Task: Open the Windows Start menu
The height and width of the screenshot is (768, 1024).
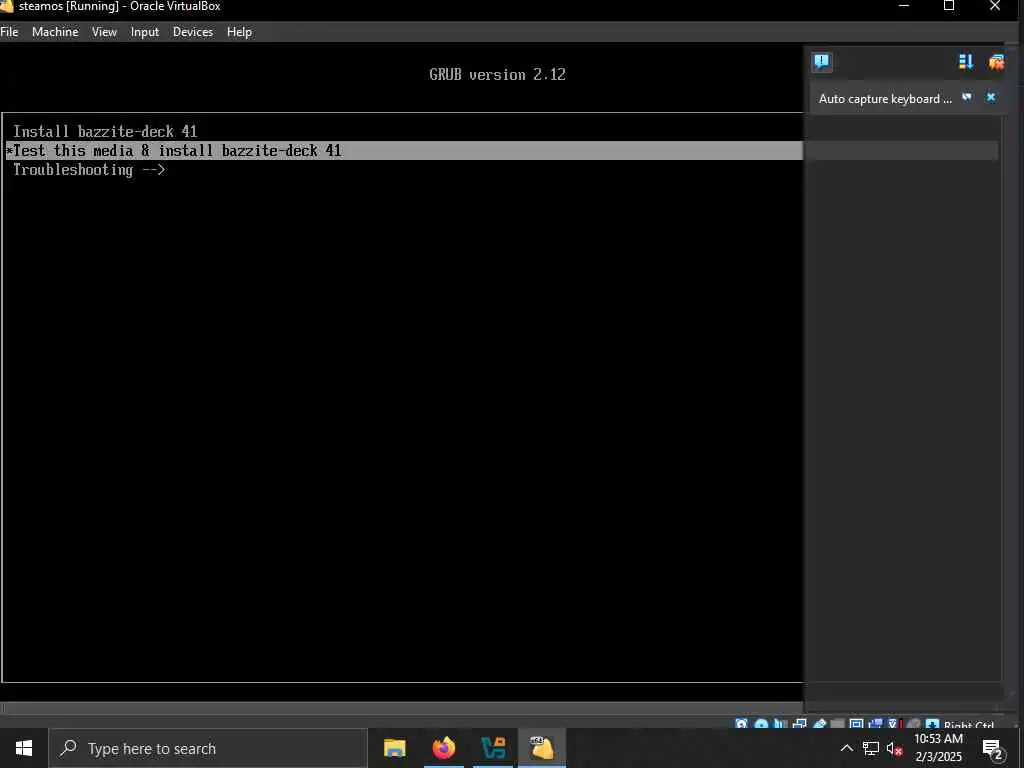Action: pos(24,748)
